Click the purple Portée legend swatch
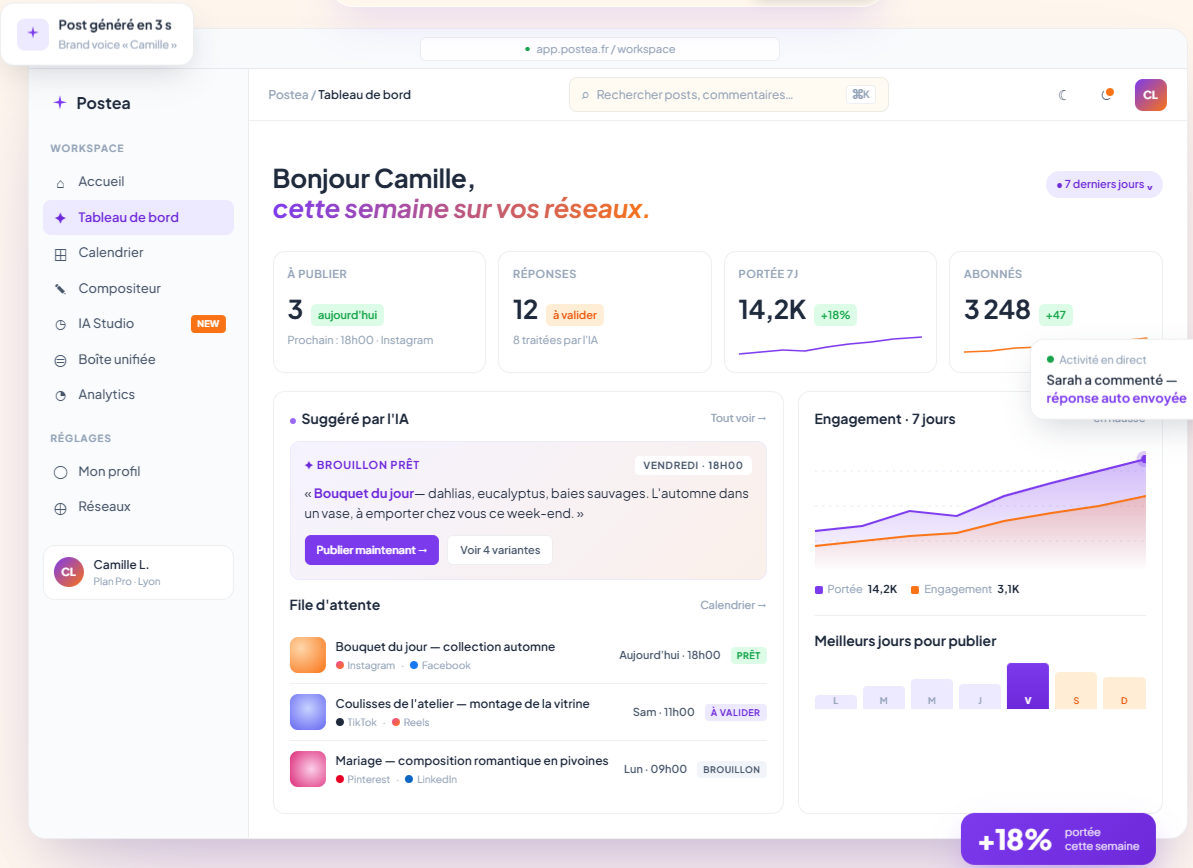1193x868 pixels. pos(819,590)
